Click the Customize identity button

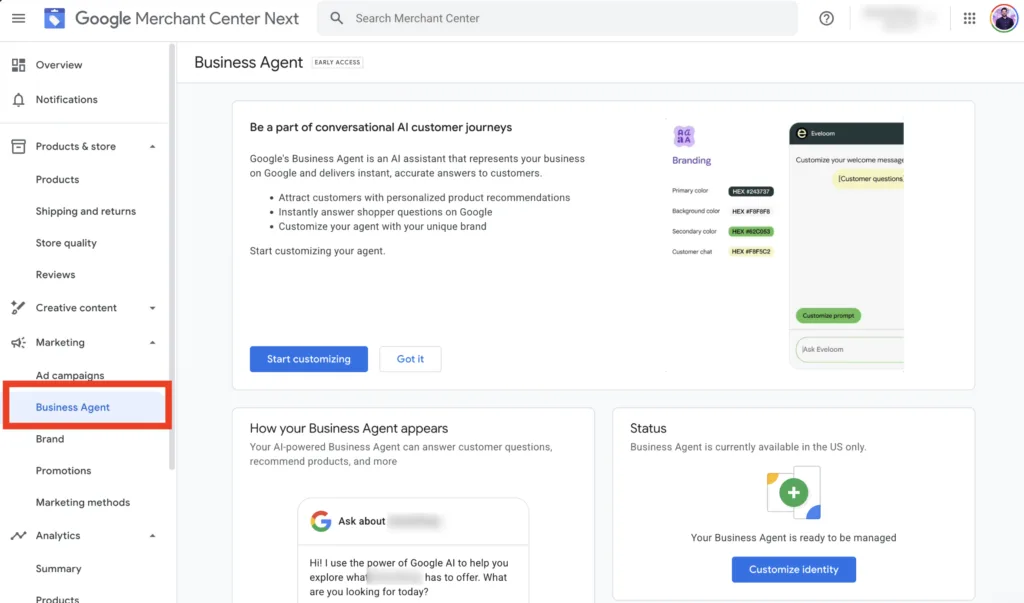[793, 570]
